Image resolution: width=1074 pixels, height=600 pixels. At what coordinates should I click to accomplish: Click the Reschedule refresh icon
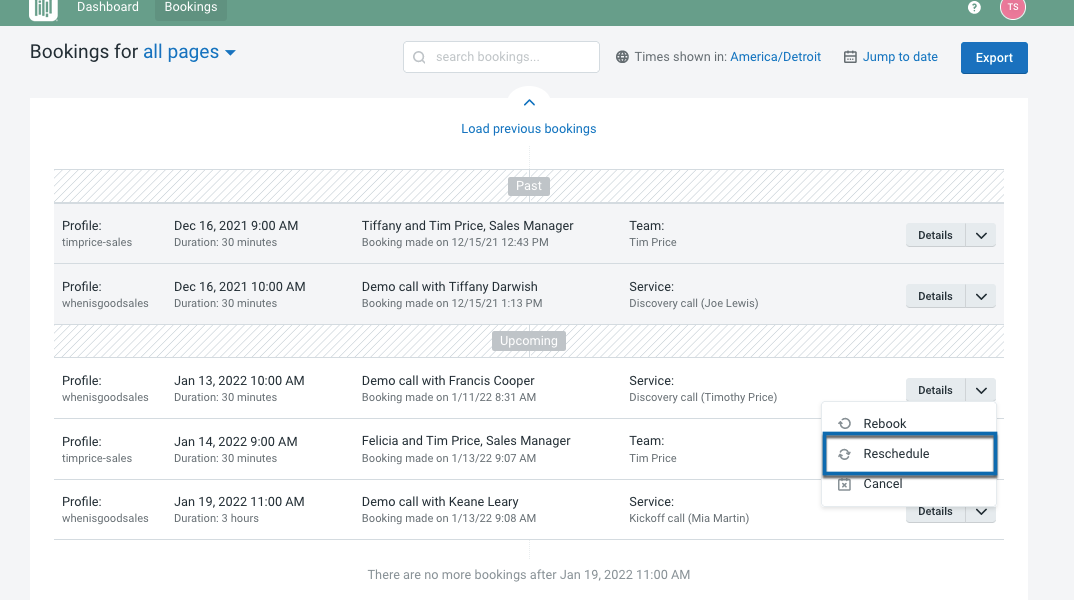(x=845, y=453)
